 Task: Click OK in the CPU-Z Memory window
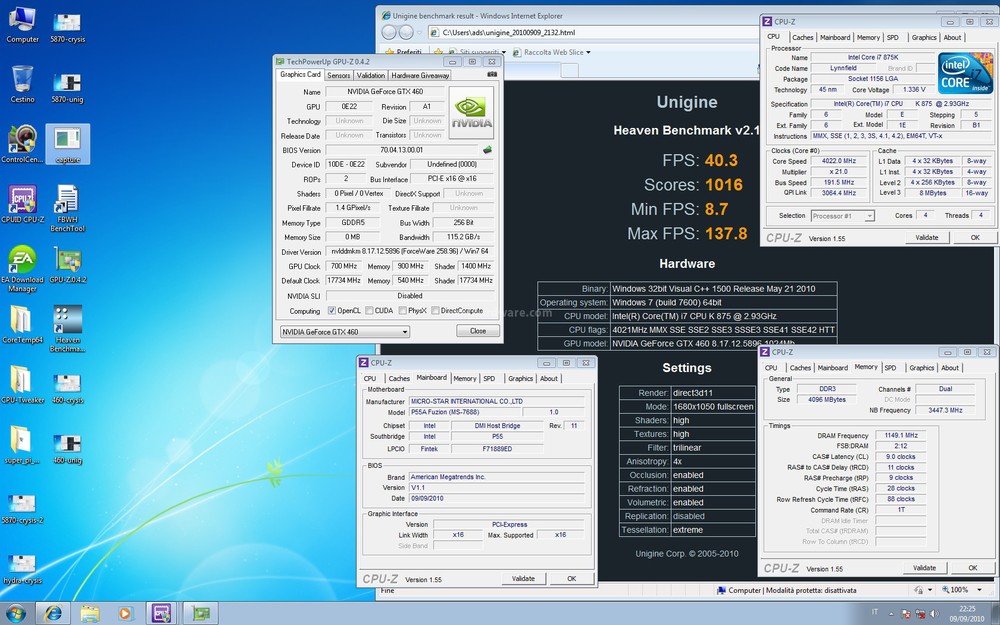[x=973, y=568]
